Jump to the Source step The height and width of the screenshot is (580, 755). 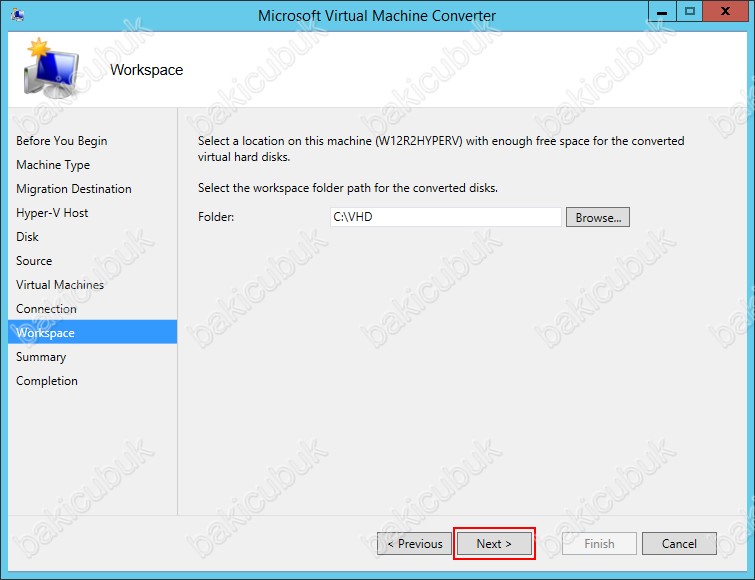click(34, 261)
